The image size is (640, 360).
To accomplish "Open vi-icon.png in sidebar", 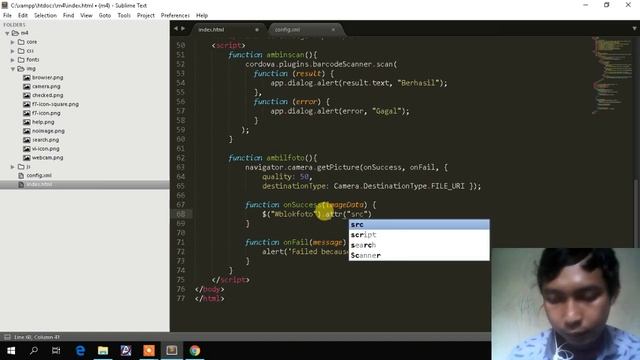I will (x=45, y=149).
